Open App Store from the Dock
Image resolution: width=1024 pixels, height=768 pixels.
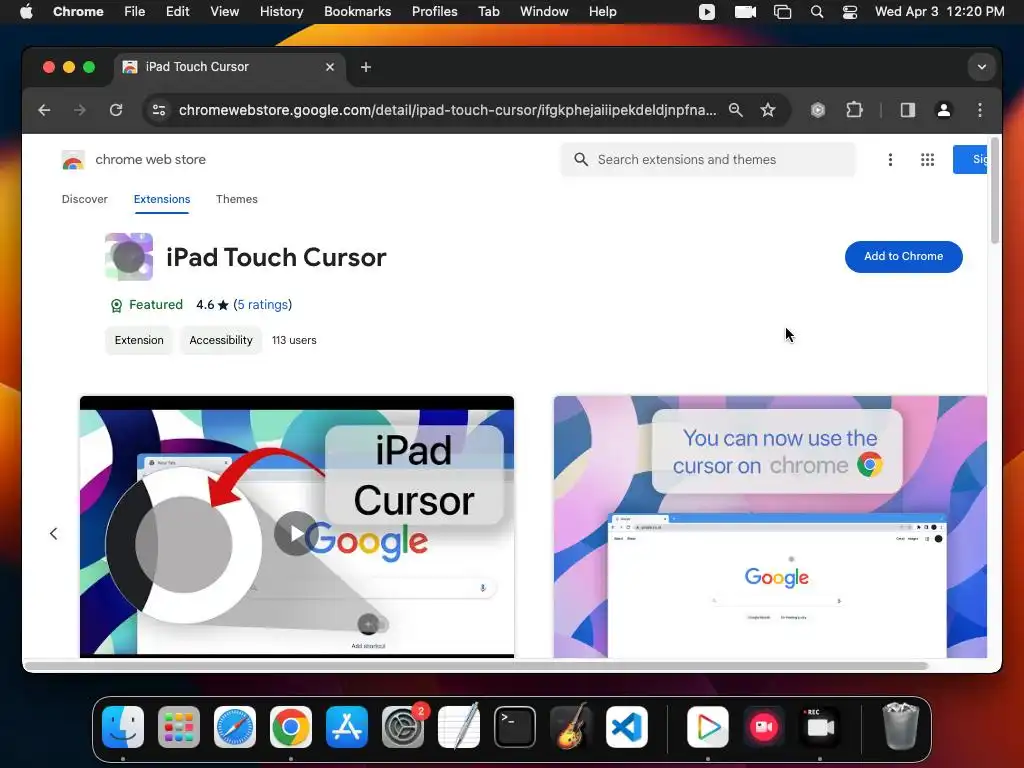pos(347,727)
